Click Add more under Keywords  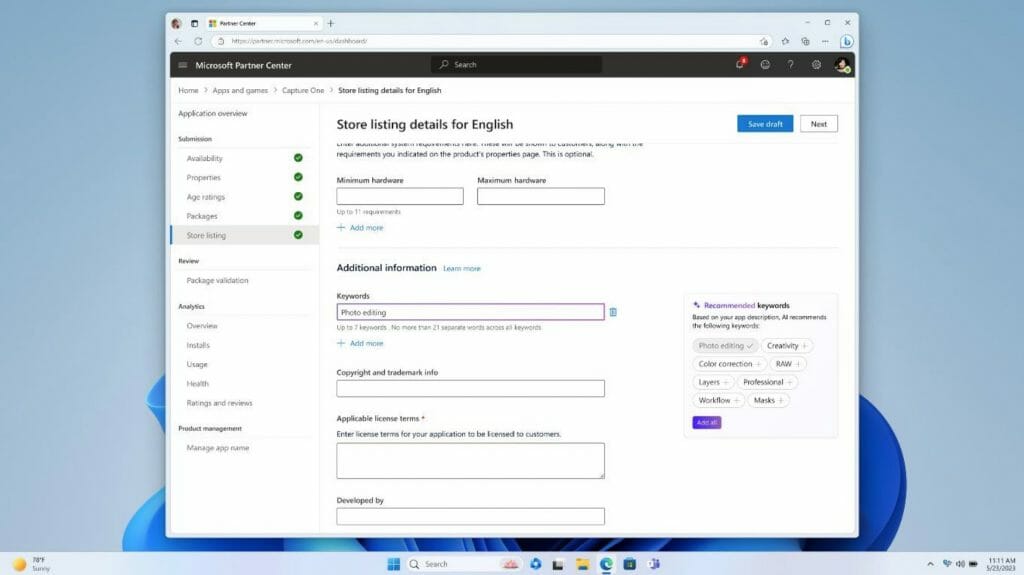(x=361, y=343)
